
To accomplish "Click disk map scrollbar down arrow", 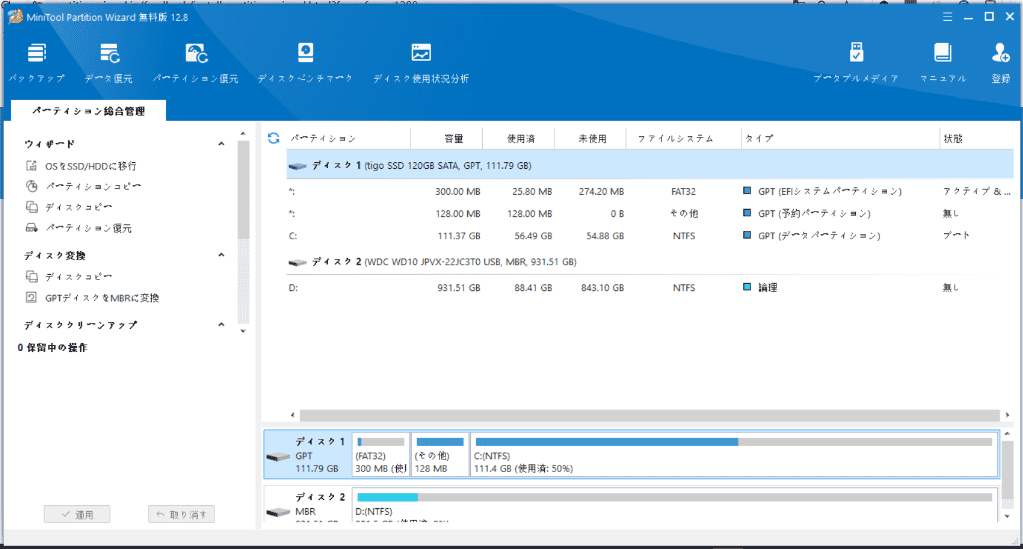I will (1007, 516).
